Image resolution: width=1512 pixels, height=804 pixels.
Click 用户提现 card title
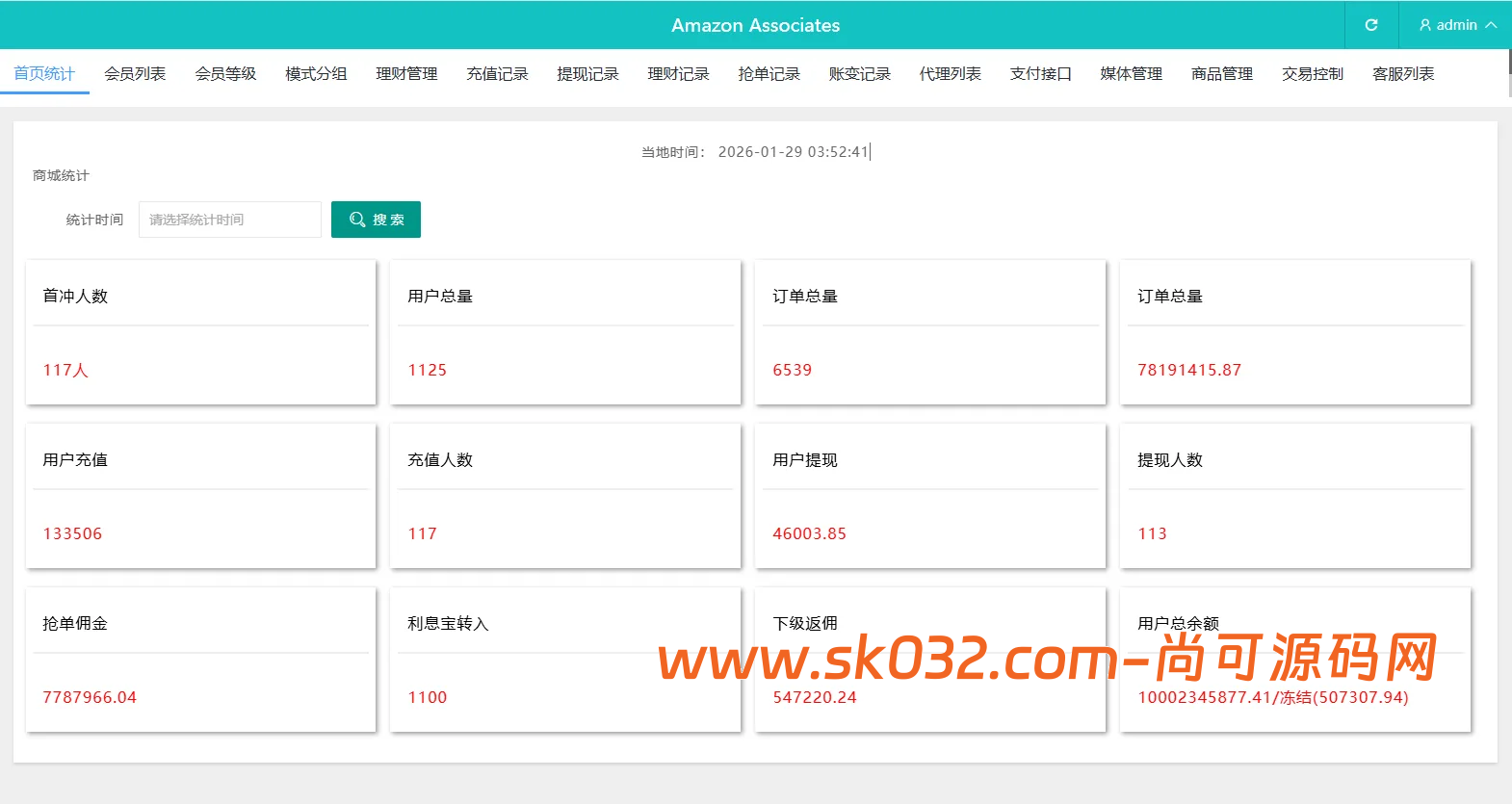coord(805,459)
